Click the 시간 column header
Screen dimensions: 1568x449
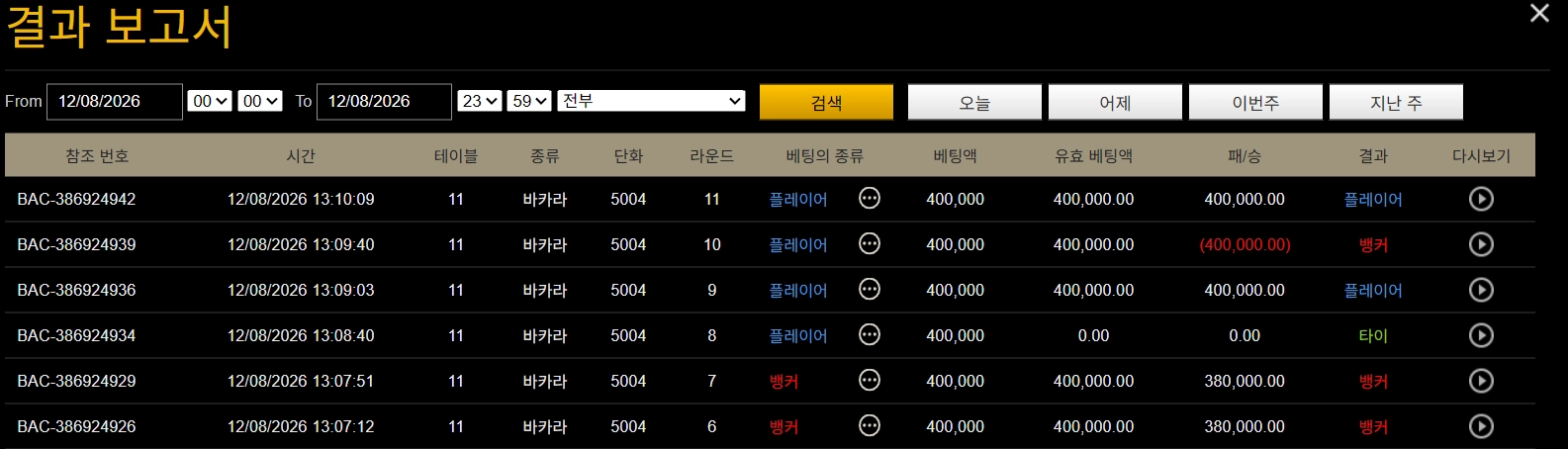pos(301,156)
